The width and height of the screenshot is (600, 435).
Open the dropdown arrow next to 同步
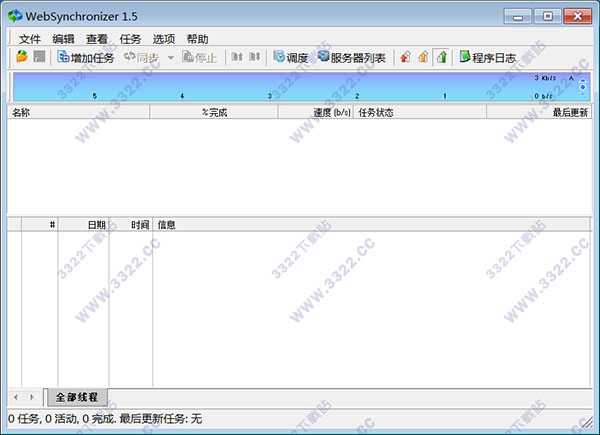pos(171,58)
